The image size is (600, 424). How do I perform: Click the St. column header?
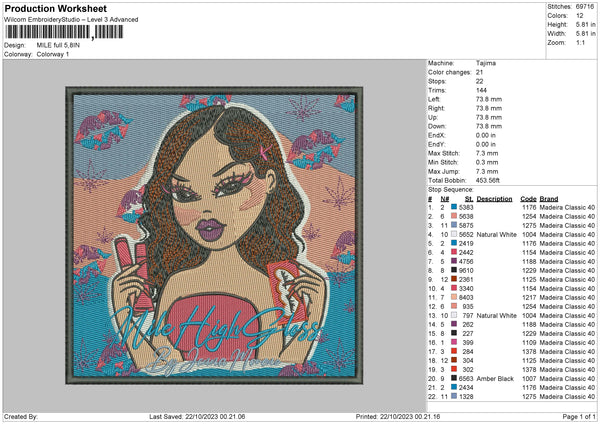tap(469, 199)
